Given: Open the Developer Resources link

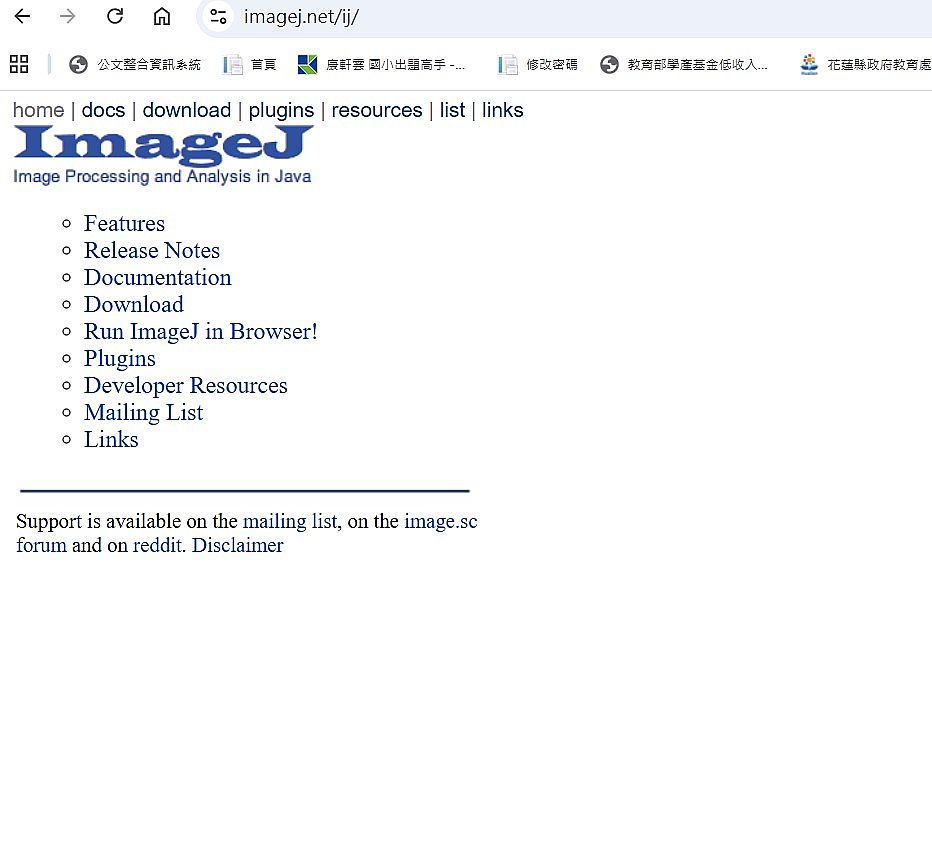Looking at the screenshot, I should tap(185, 385).
